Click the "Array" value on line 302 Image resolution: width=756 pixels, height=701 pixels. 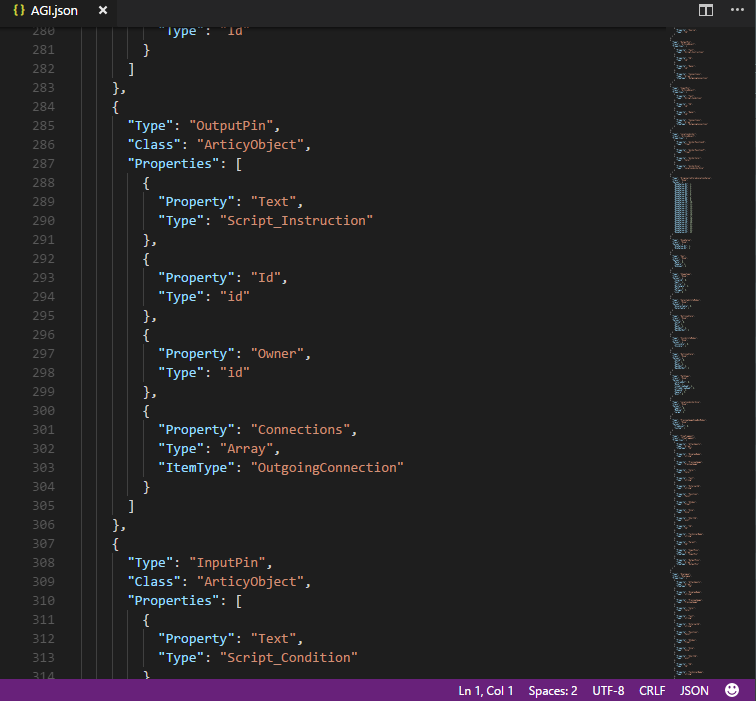246,448
